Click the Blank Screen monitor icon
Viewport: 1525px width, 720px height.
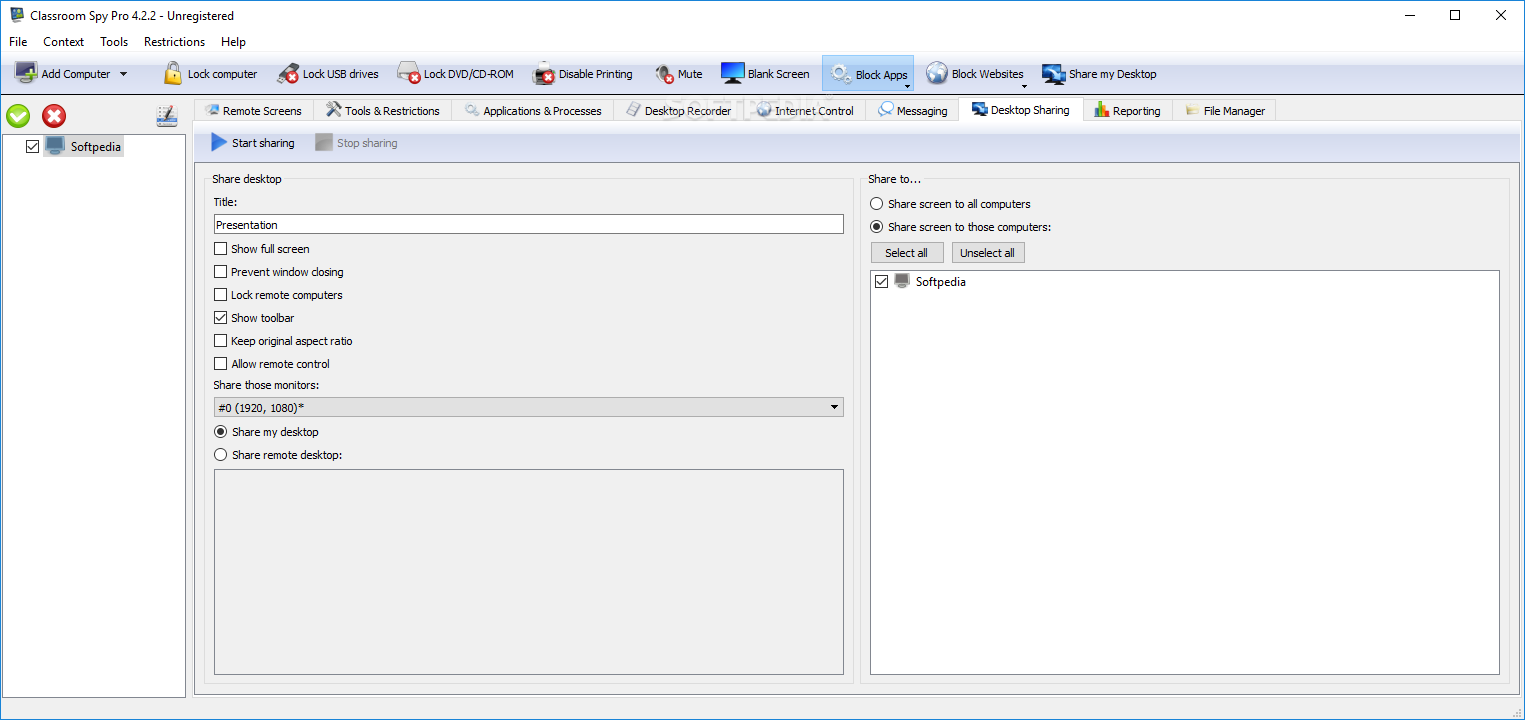(732, 73)
